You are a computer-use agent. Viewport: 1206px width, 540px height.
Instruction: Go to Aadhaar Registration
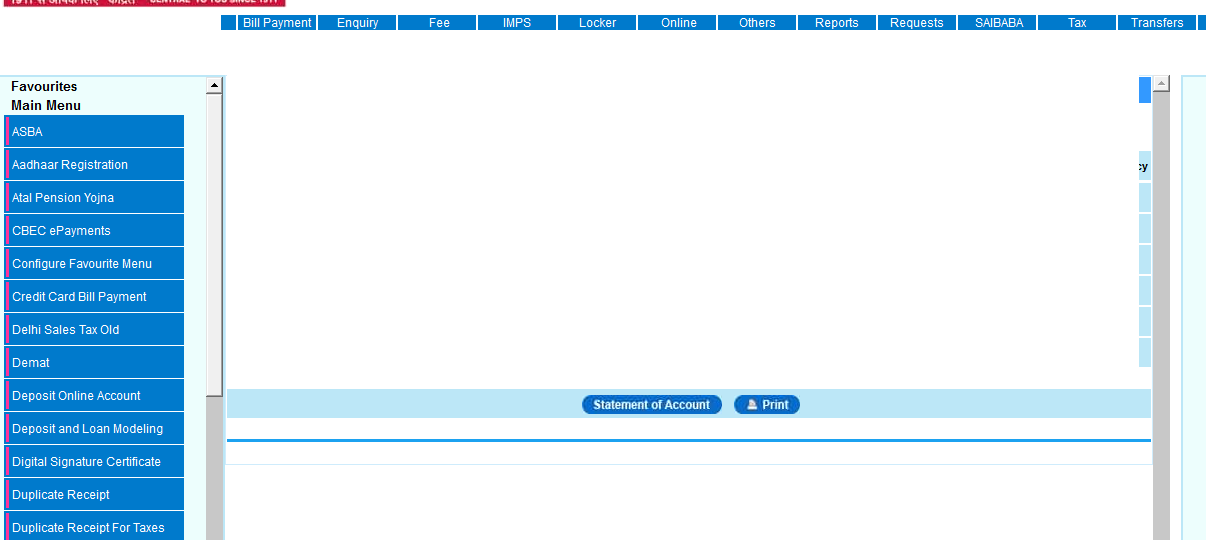(x=95, y=165)
